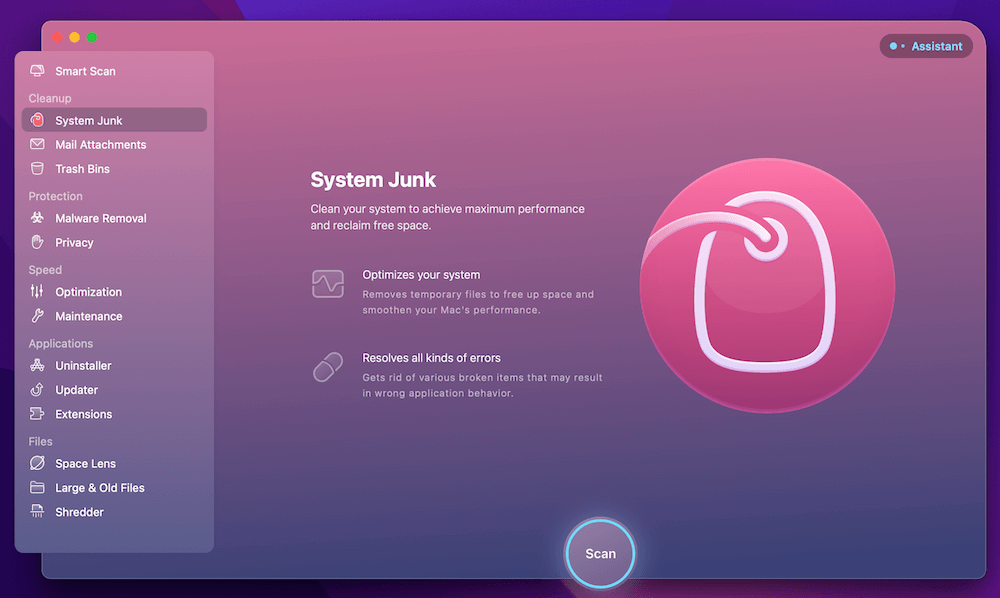This screenshot has width=1000, height=598.
Task: Open the Assistant panel
Action: click(926, 45)
